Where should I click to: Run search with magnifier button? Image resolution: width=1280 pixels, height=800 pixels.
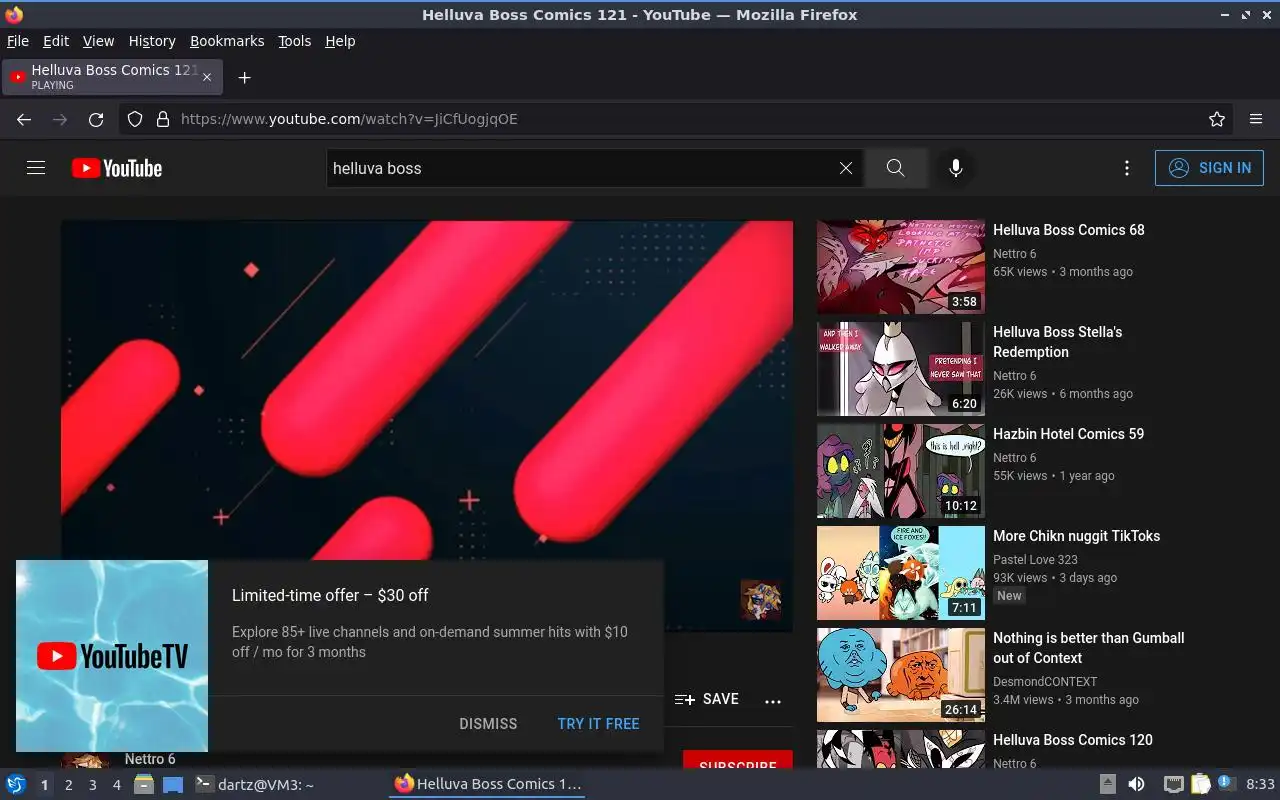[x=895, y=168]
